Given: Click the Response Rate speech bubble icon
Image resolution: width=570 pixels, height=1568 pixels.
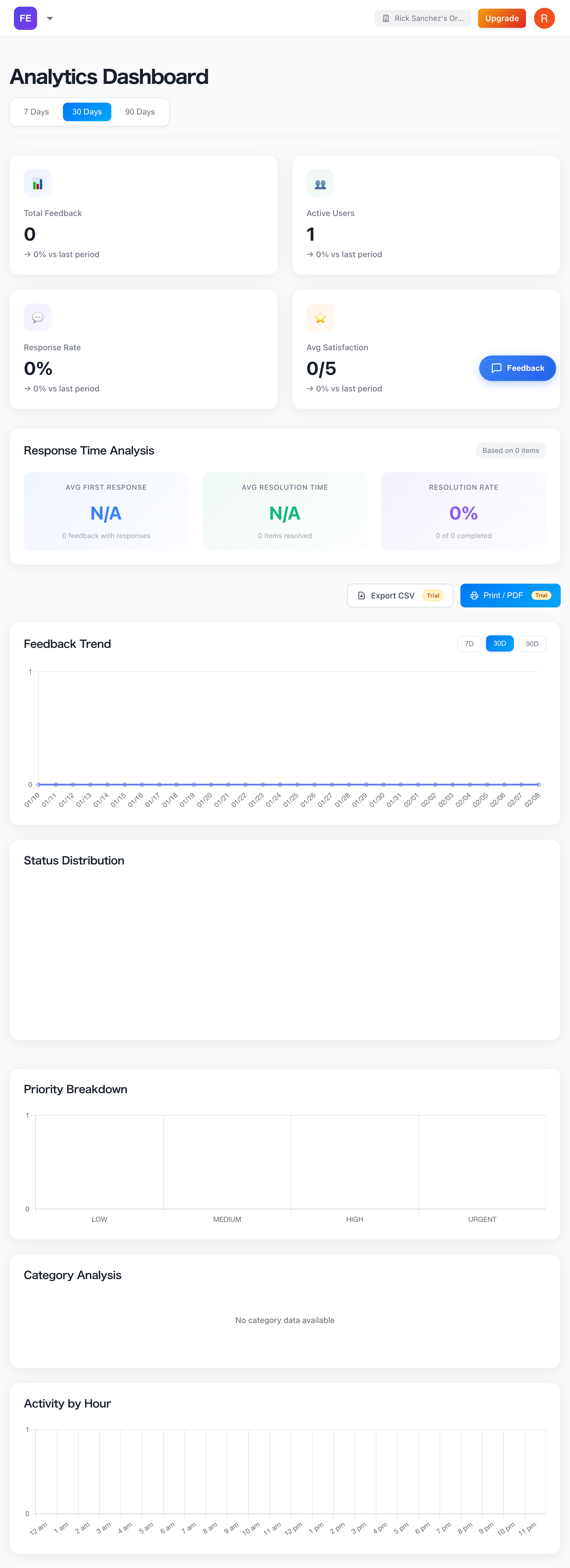Looking at the screenshot, I should tap(38, 318).
